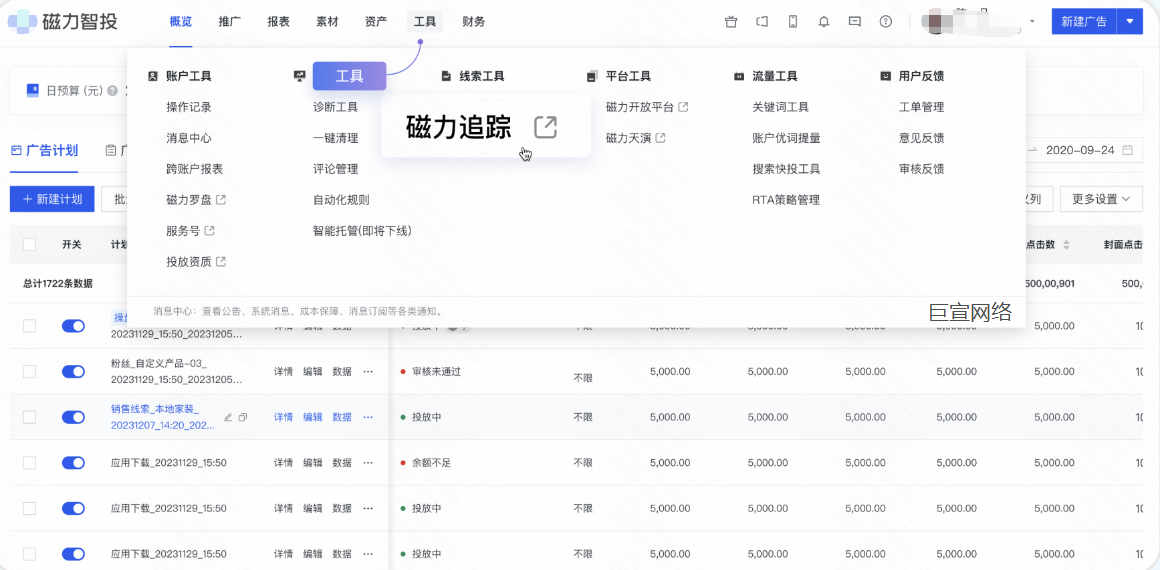Toggle the switch for 粉丝_自定义产品-03 plan
Image resolution: width=1160 pixels, height=570 pixels.
pos(73,372)
